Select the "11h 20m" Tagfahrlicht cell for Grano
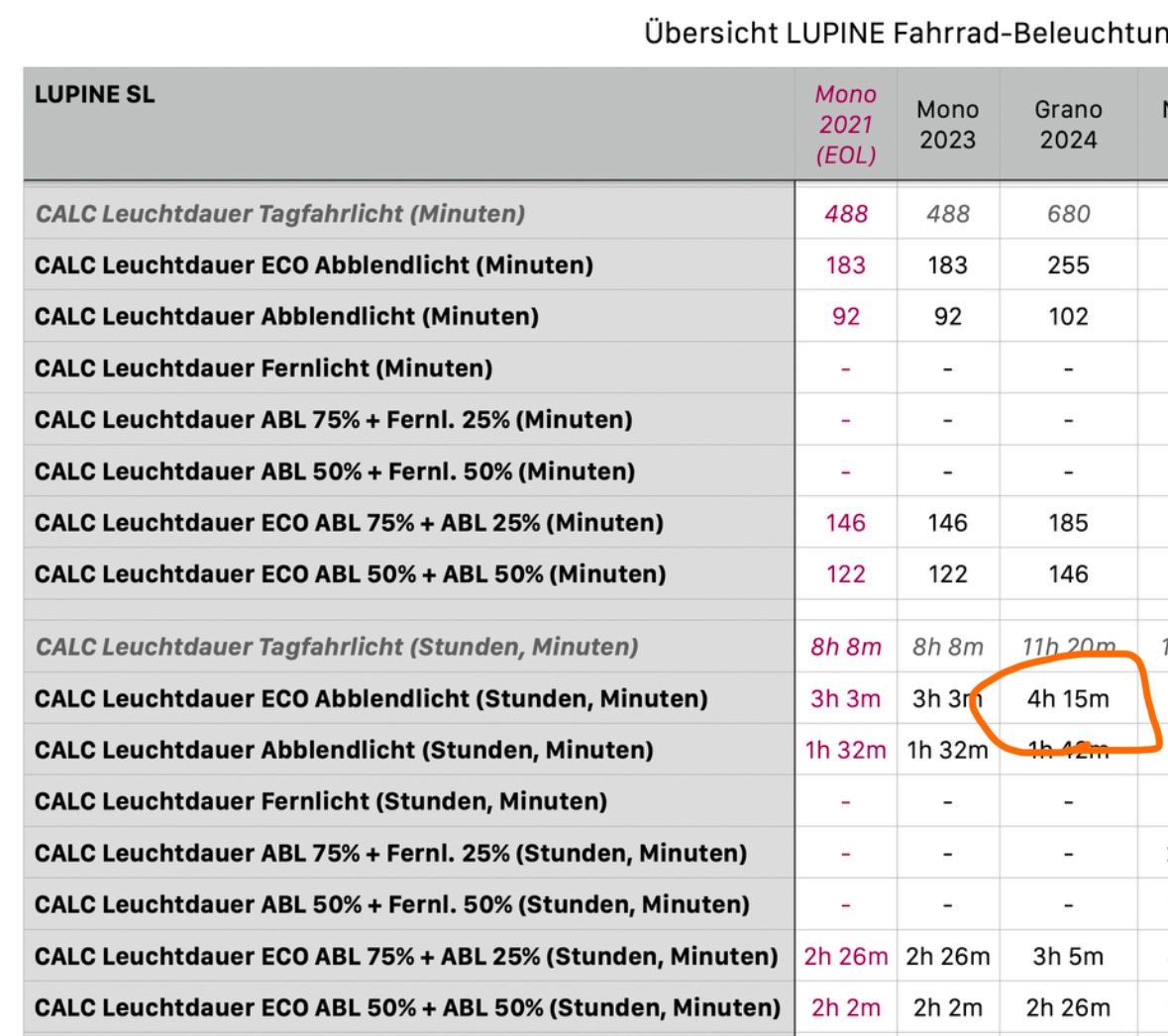 (1068, 648)
